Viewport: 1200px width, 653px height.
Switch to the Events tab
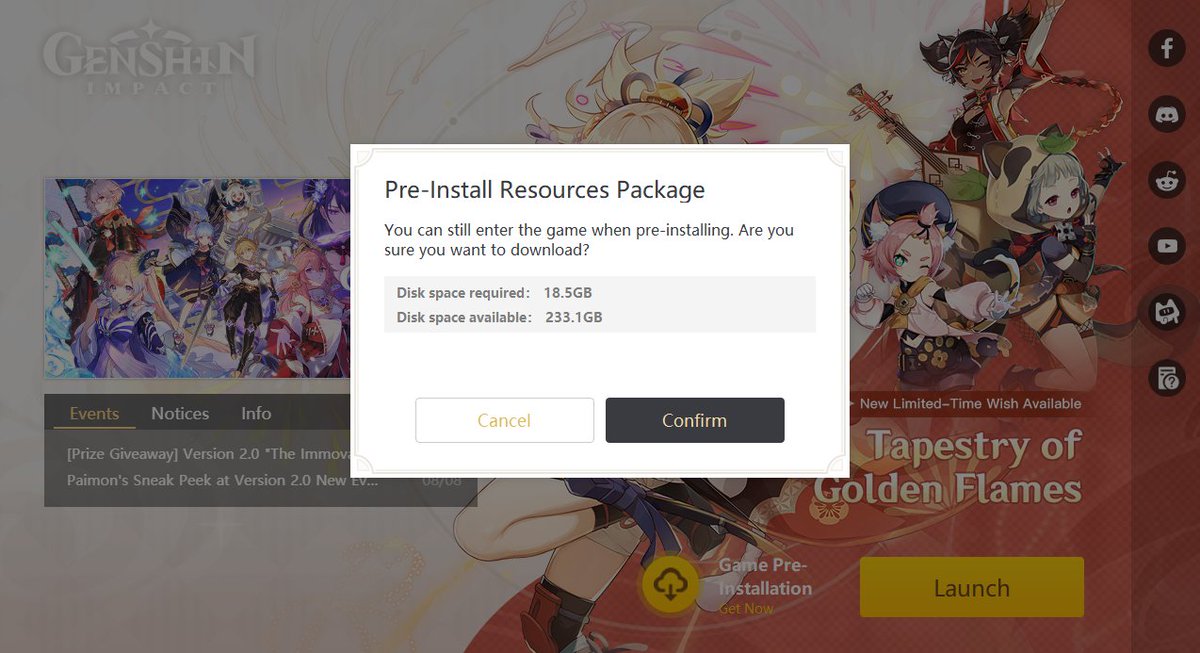(x=94, y=413)
